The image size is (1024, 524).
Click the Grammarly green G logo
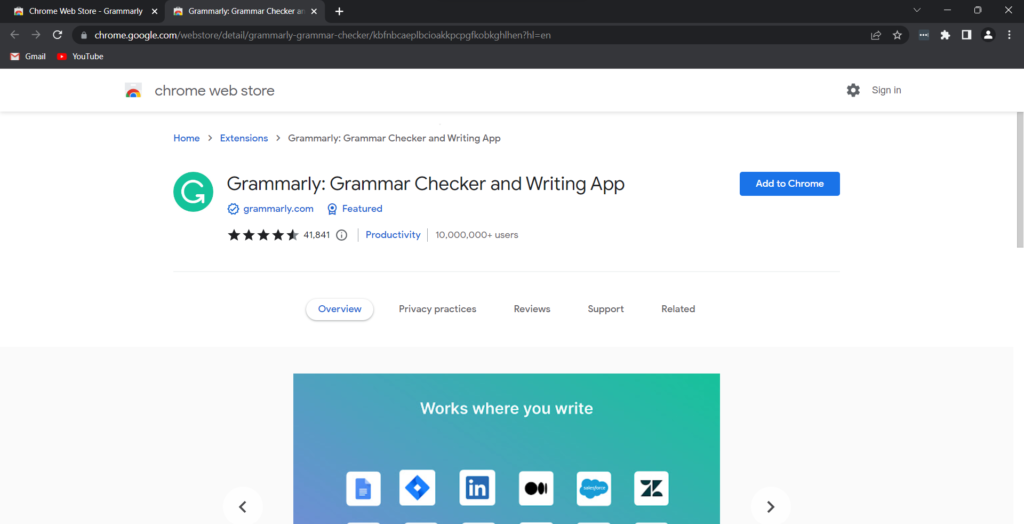click(x=193, y=191)
